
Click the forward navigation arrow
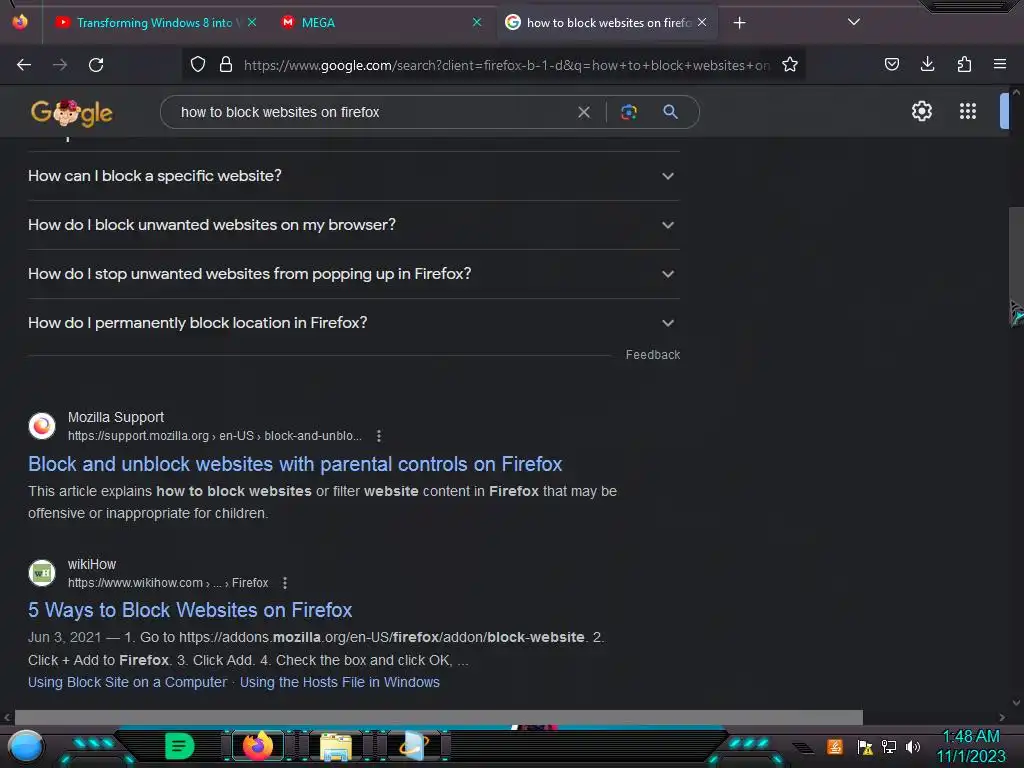click(60, 65)
